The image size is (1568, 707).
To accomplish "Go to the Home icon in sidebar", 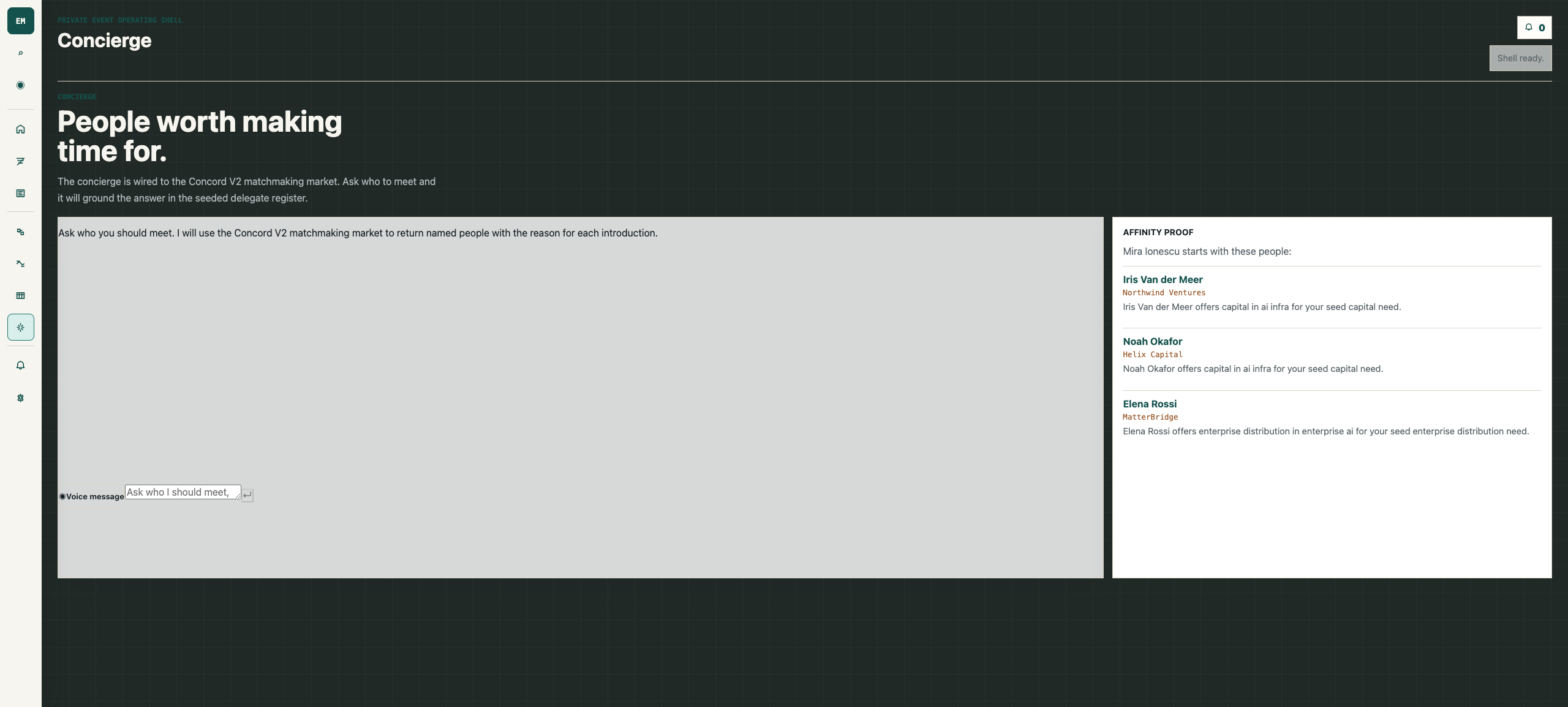I will pyautogui.click(x=20, y=129).
